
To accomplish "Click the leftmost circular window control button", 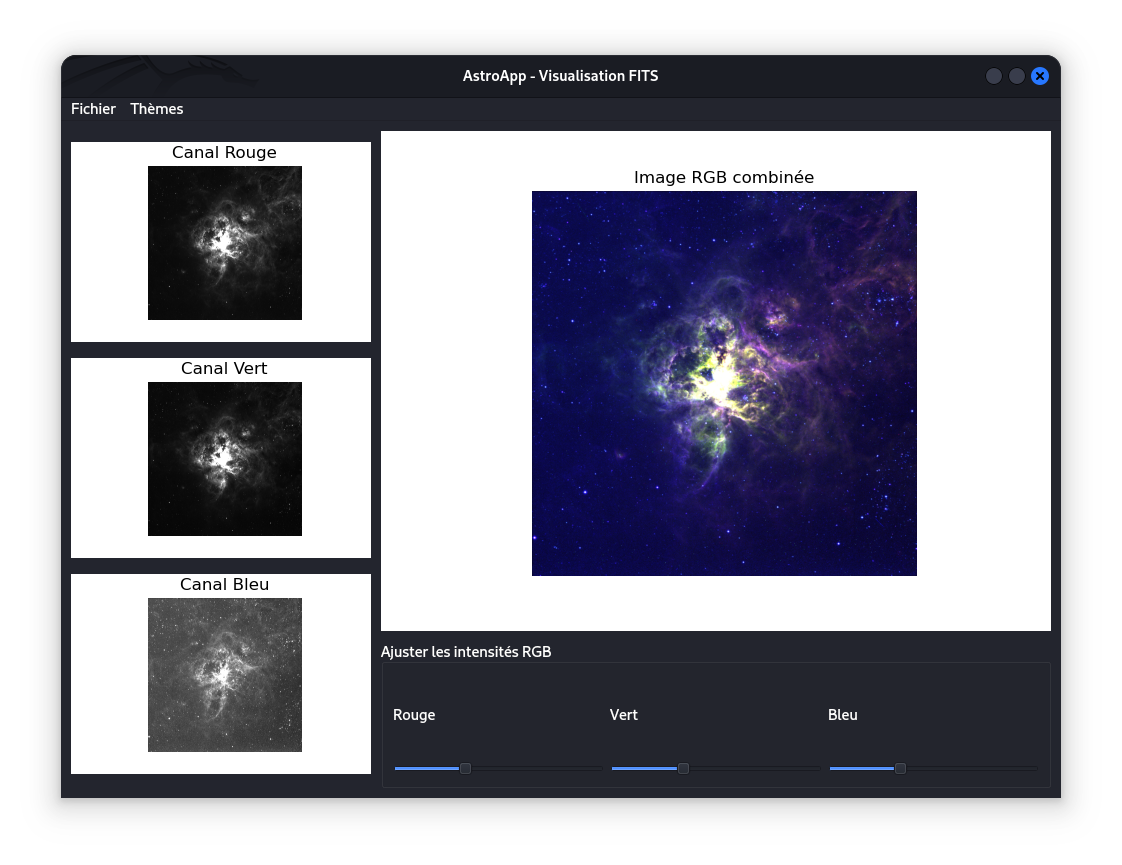I will tap(993, 76).
